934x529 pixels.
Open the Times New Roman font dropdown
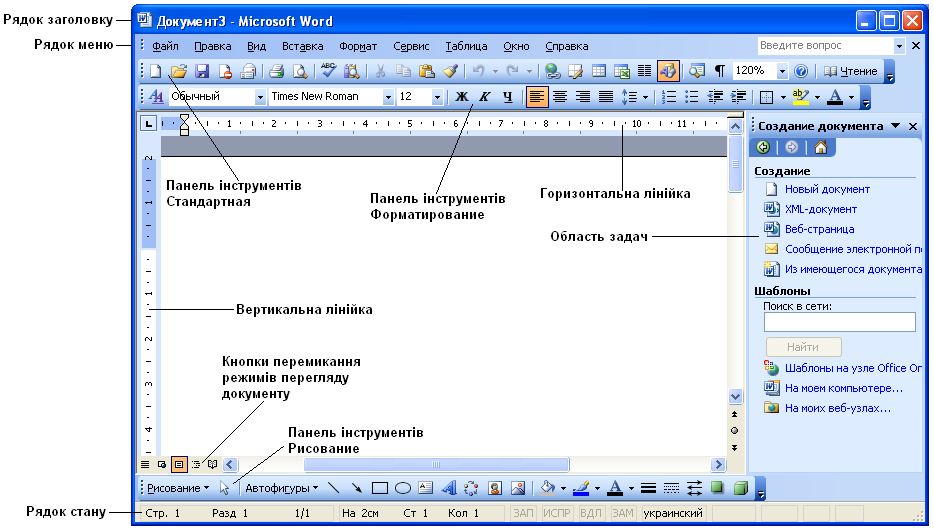click(388, 97)
